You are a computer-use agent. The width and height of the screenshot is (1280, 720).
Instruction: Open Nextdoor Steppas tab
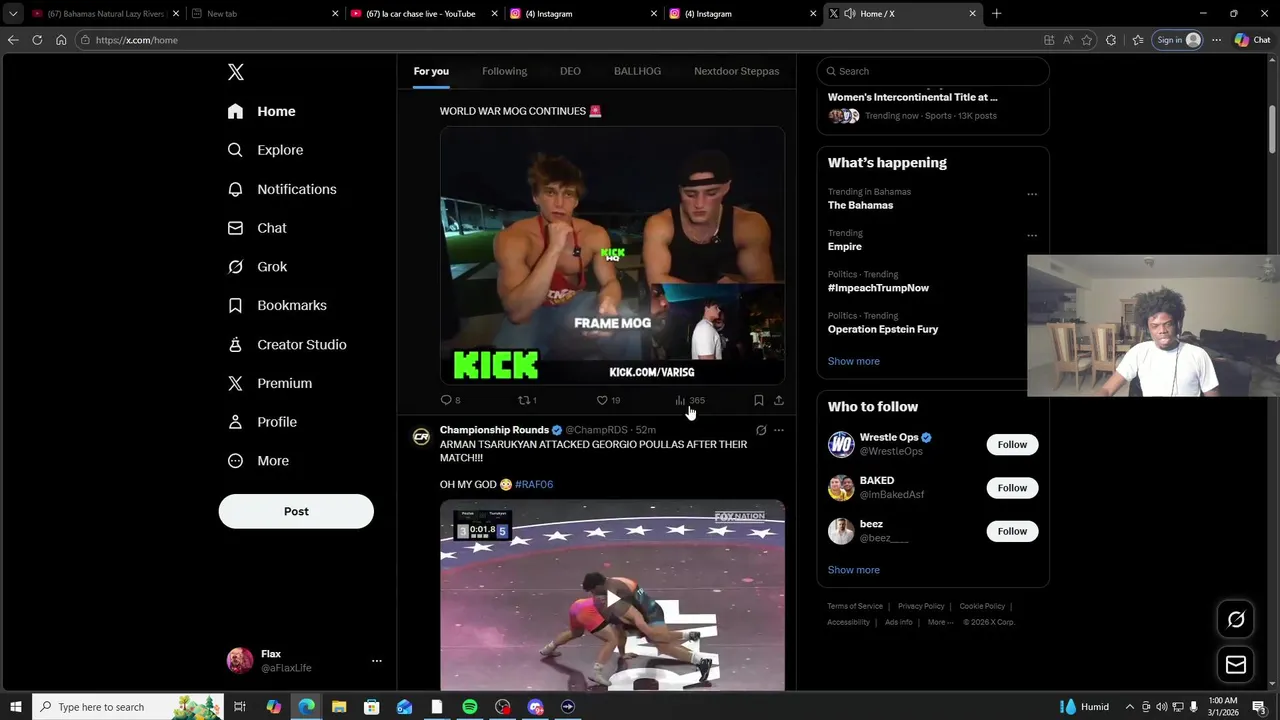pos(736,71)
